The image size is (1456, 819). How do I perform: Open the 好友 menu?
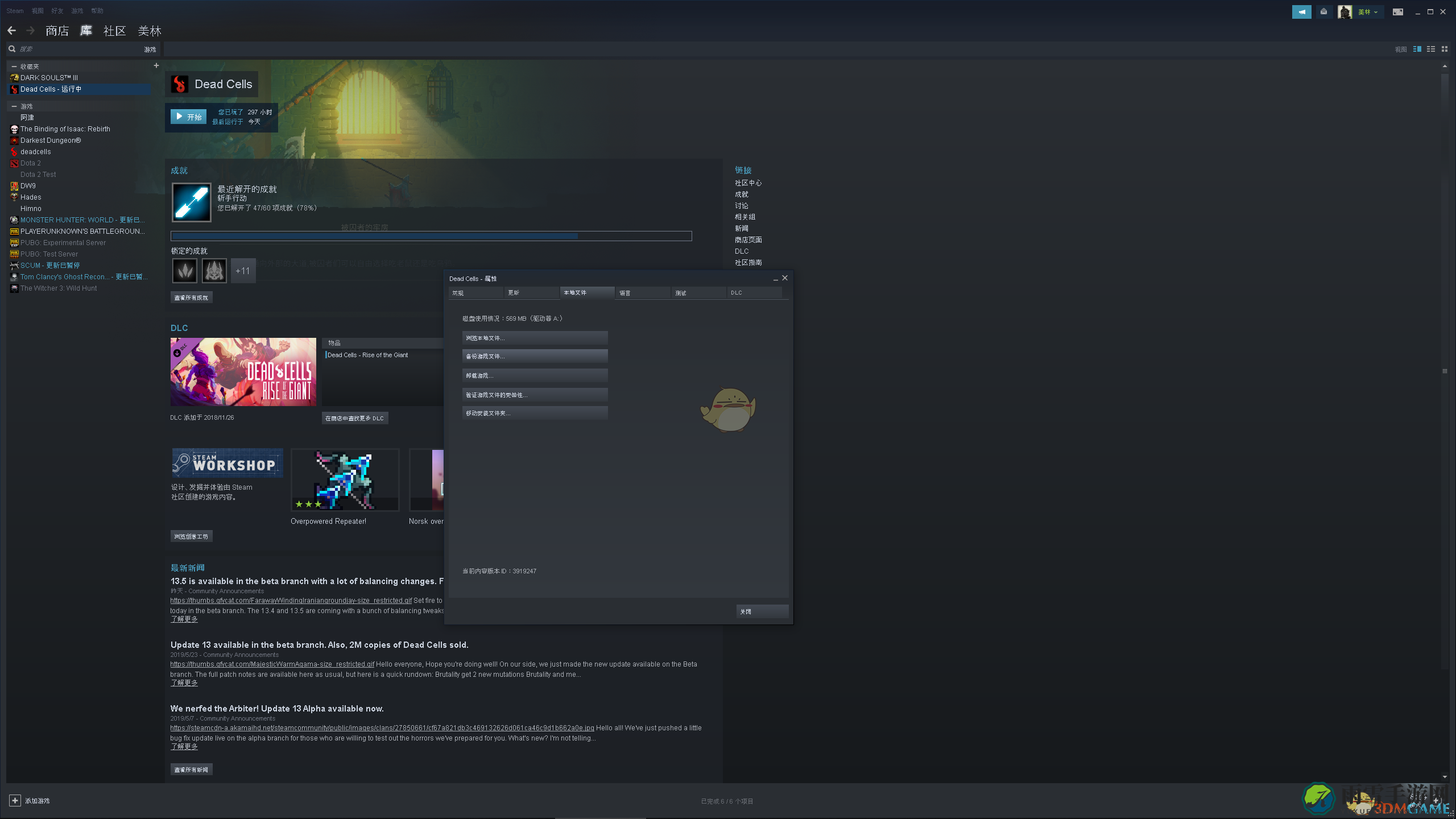pyautogui.click(x=57, y=11)
